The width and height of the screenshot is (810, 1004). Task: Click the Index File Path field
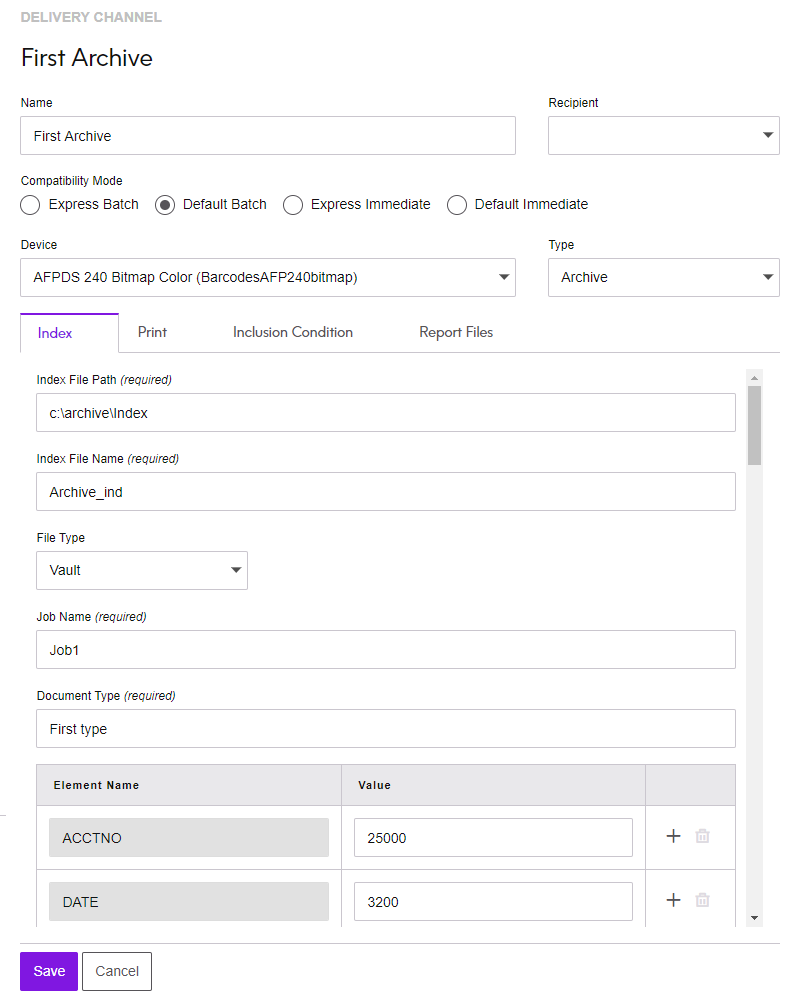[x=385, y=412]
